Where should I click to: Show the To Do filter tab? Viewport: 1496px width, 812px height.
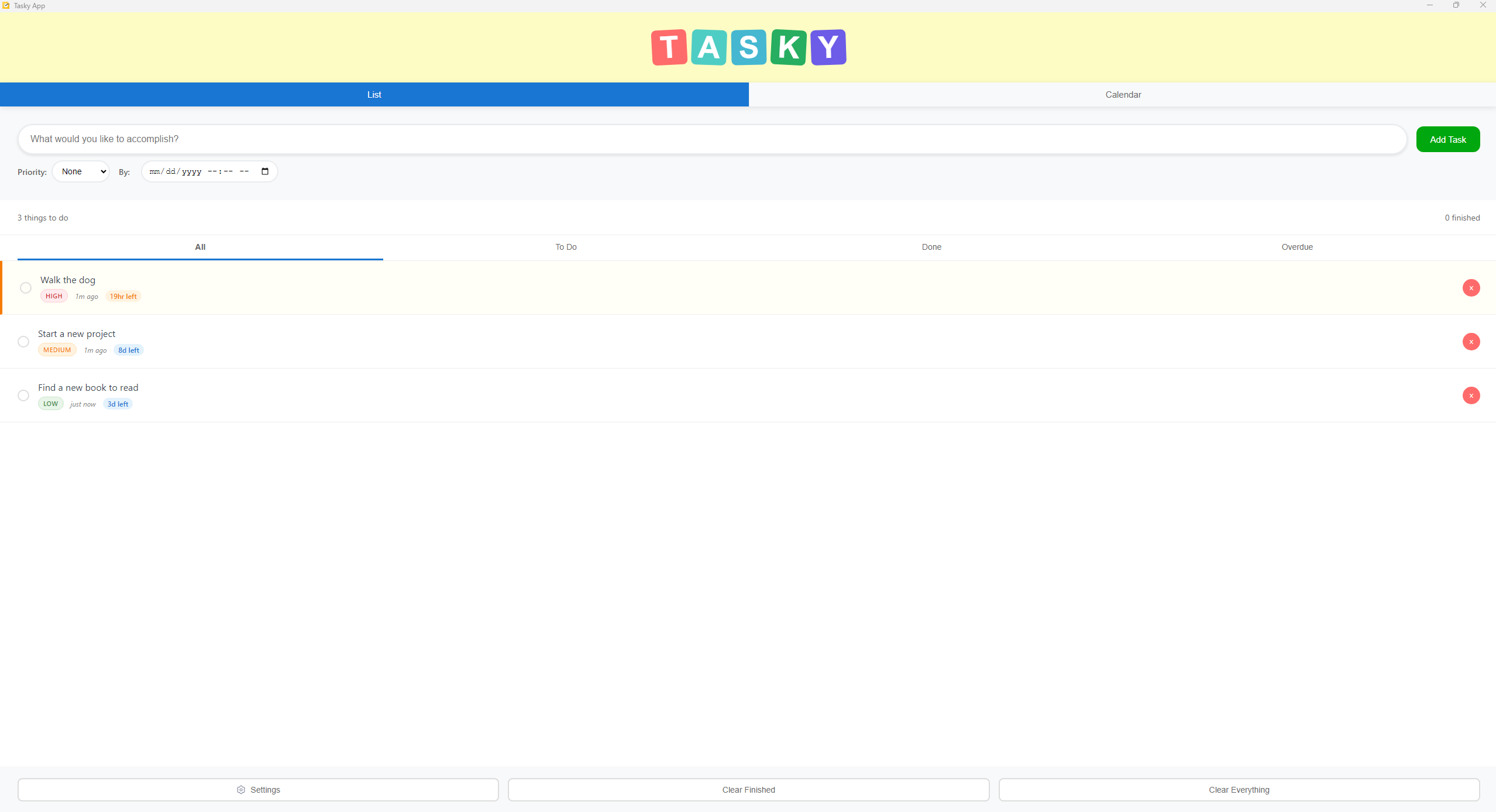coord(566,247)
